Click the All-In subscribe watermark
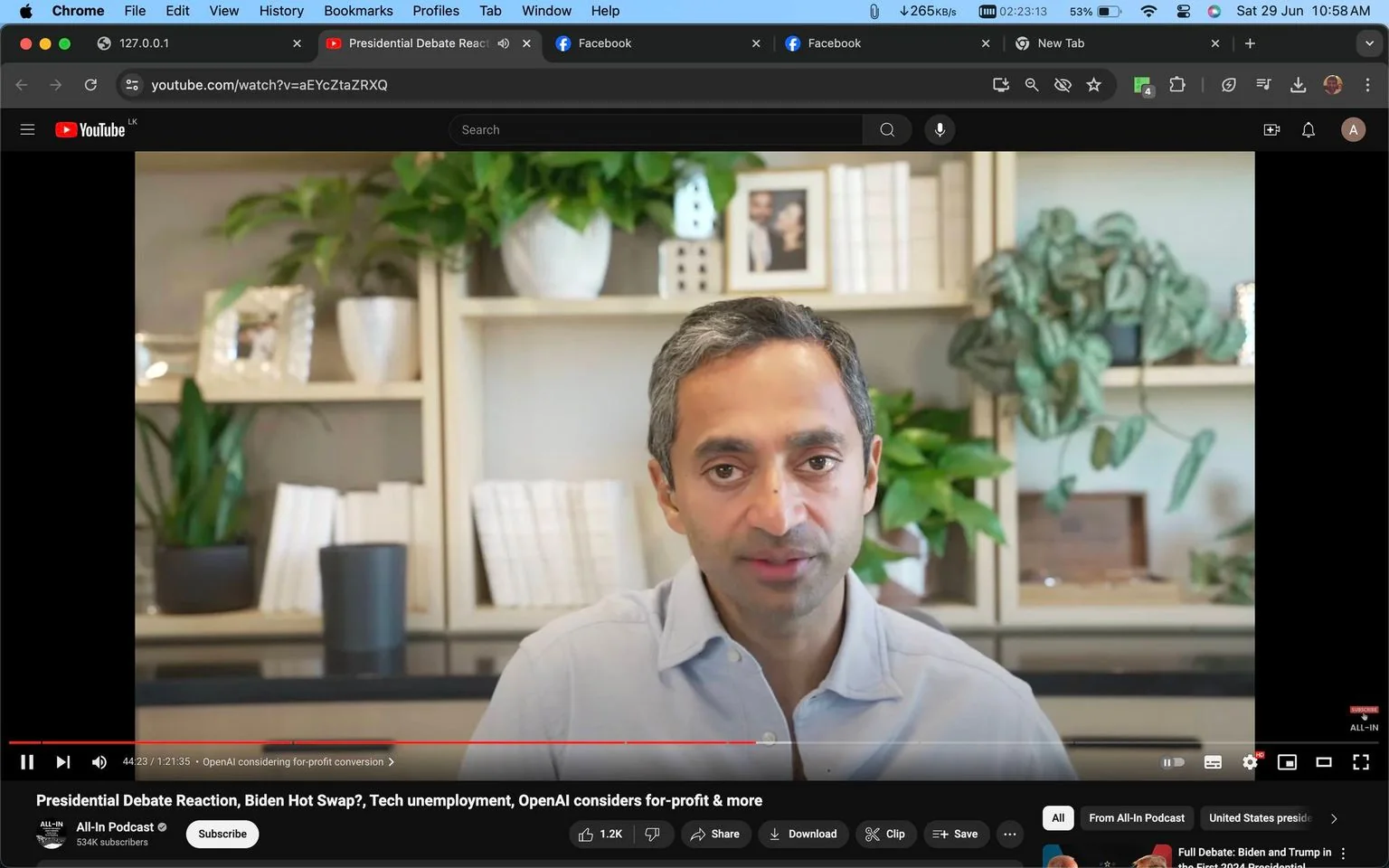Viewport: 1389px width, 868px height. [1364, 719]
